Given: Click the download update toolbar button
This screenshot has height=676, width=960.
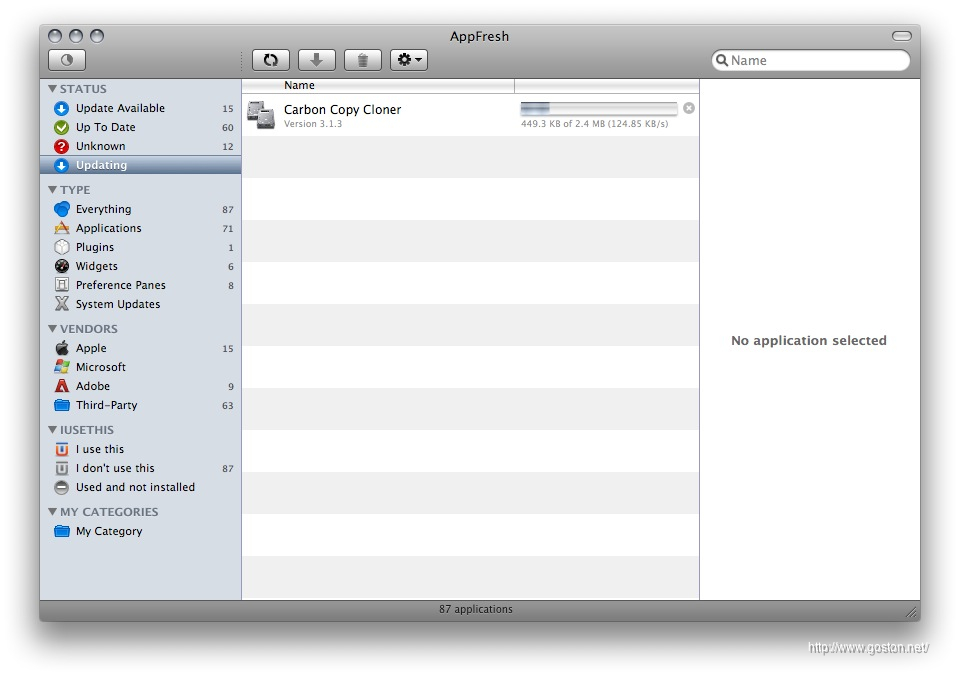Looking at the screenshot, I should click(x=316, y=60).
